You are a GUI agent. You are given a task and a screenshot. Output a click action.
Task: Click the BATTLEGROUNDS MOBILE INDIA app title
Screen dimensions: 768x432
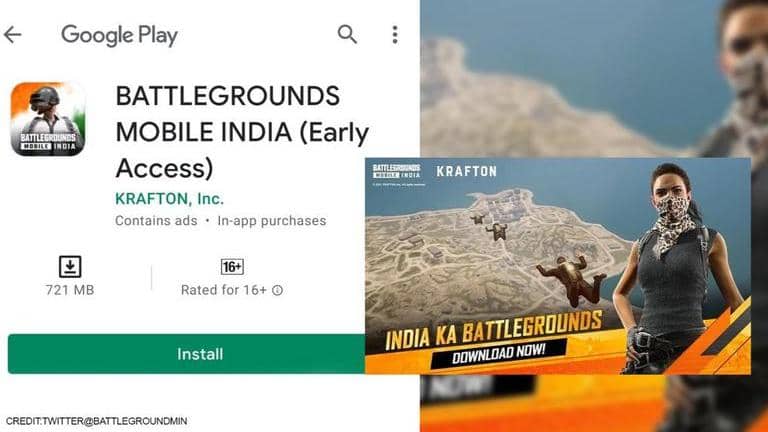(242, 132)
